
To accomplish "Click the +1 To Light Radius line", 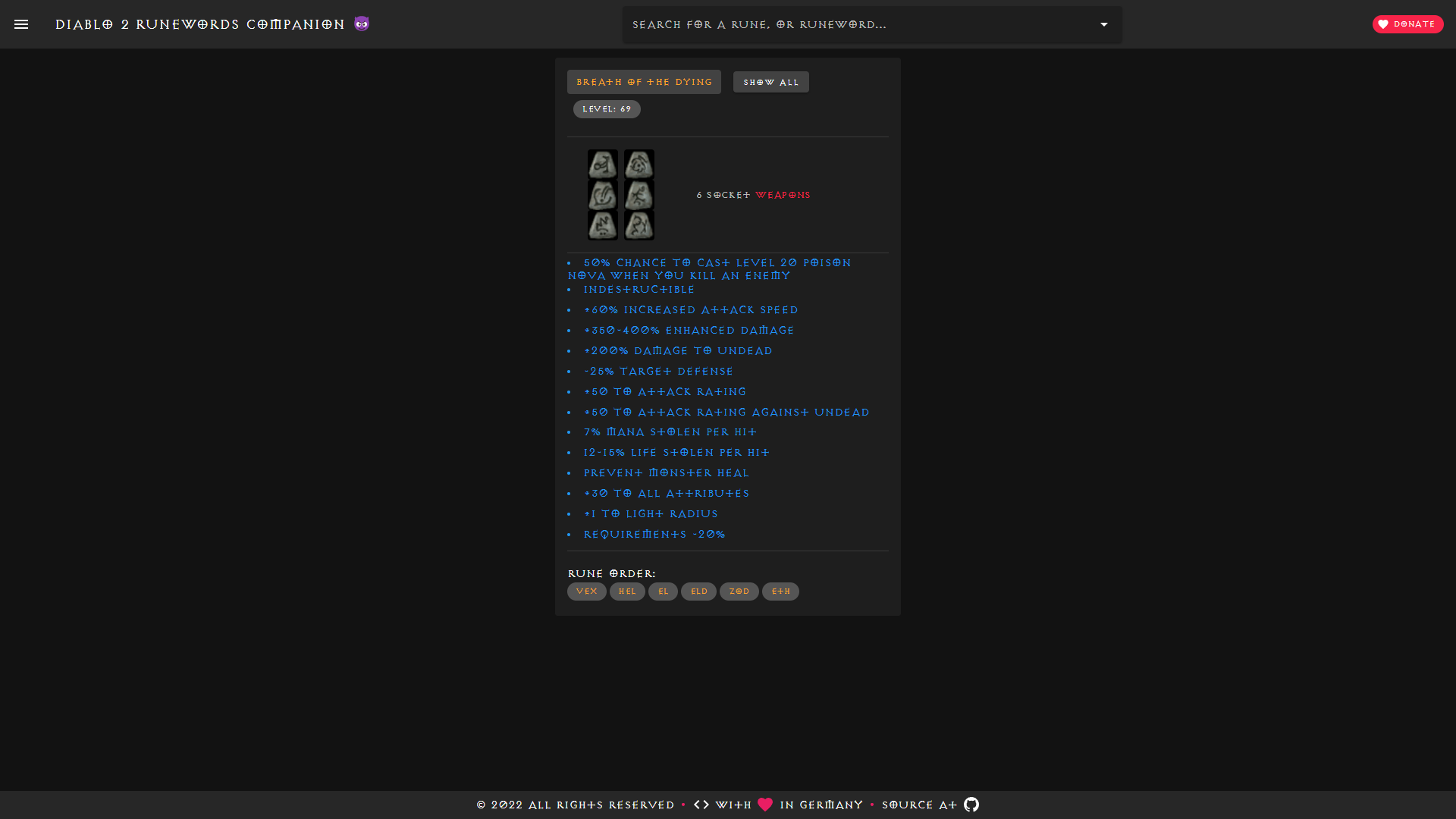I will 651,514.
